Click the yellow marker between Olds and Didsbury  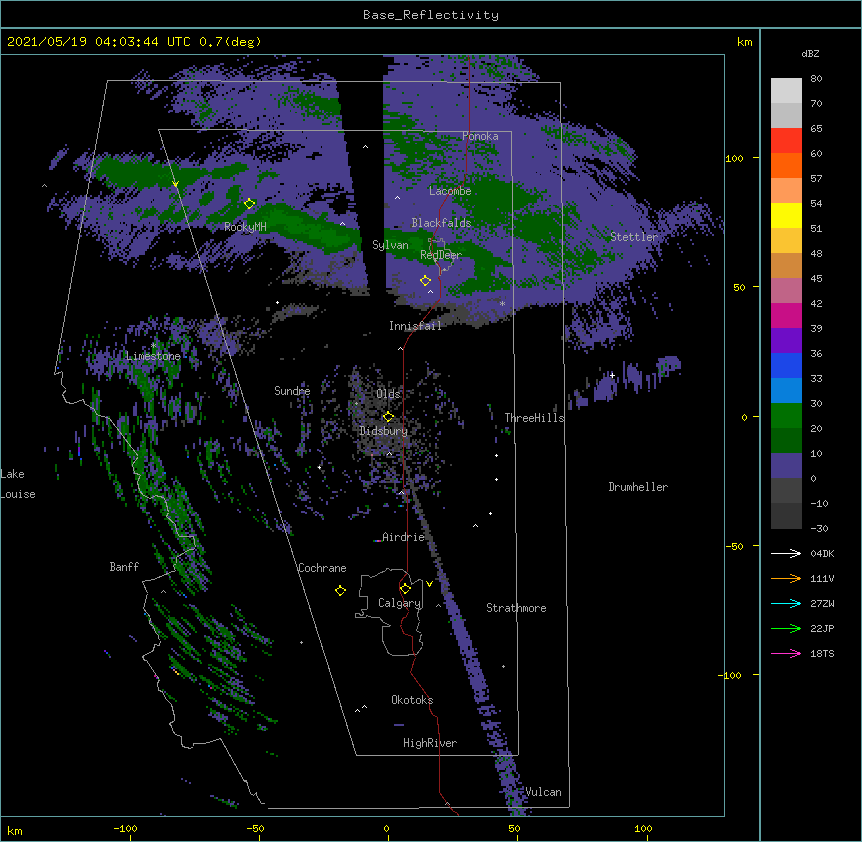coord(388,417)
